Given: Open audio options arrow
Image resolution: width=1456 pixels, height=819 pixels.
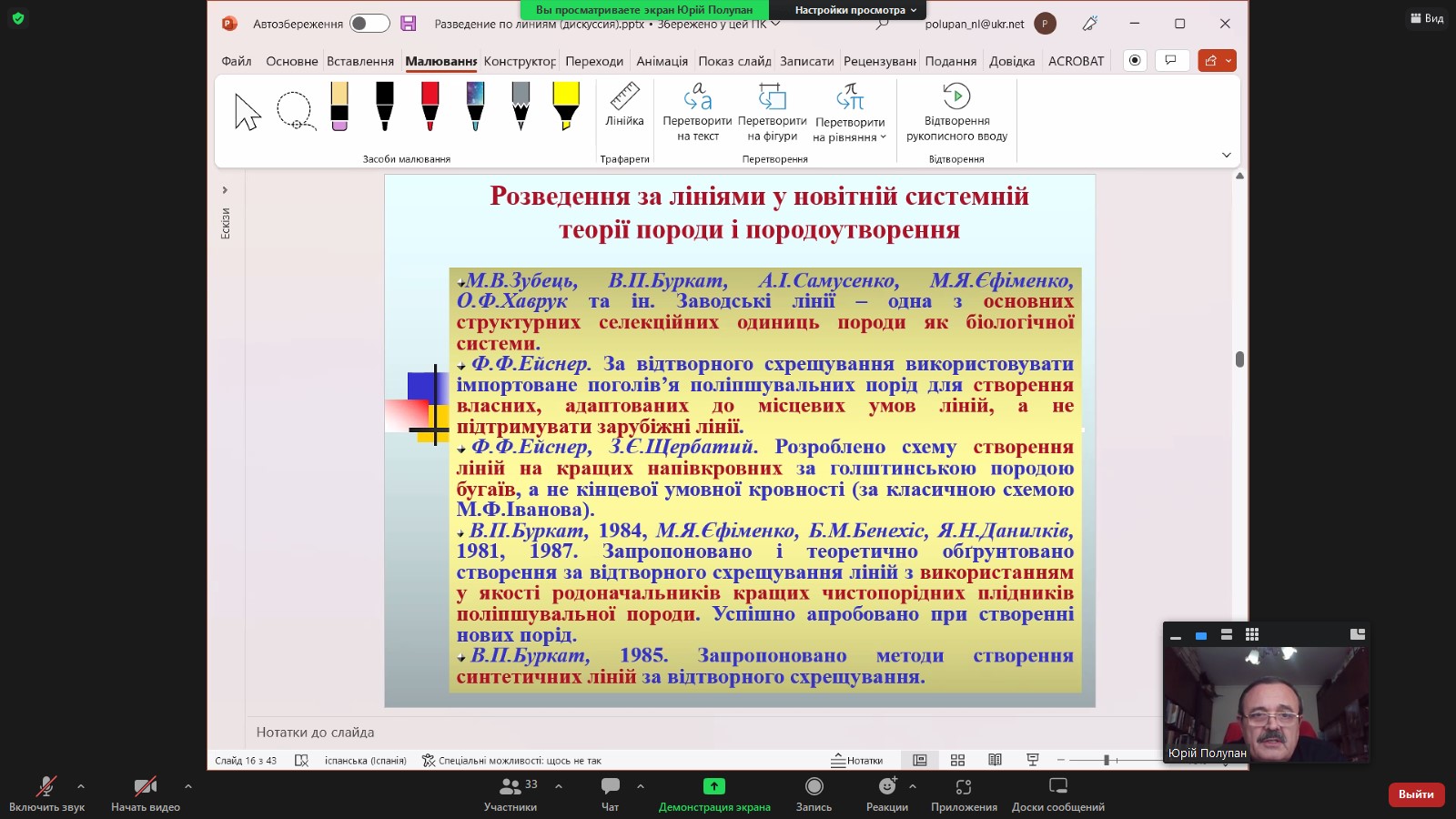Looking at the screenshot, I should coord(80,786).
